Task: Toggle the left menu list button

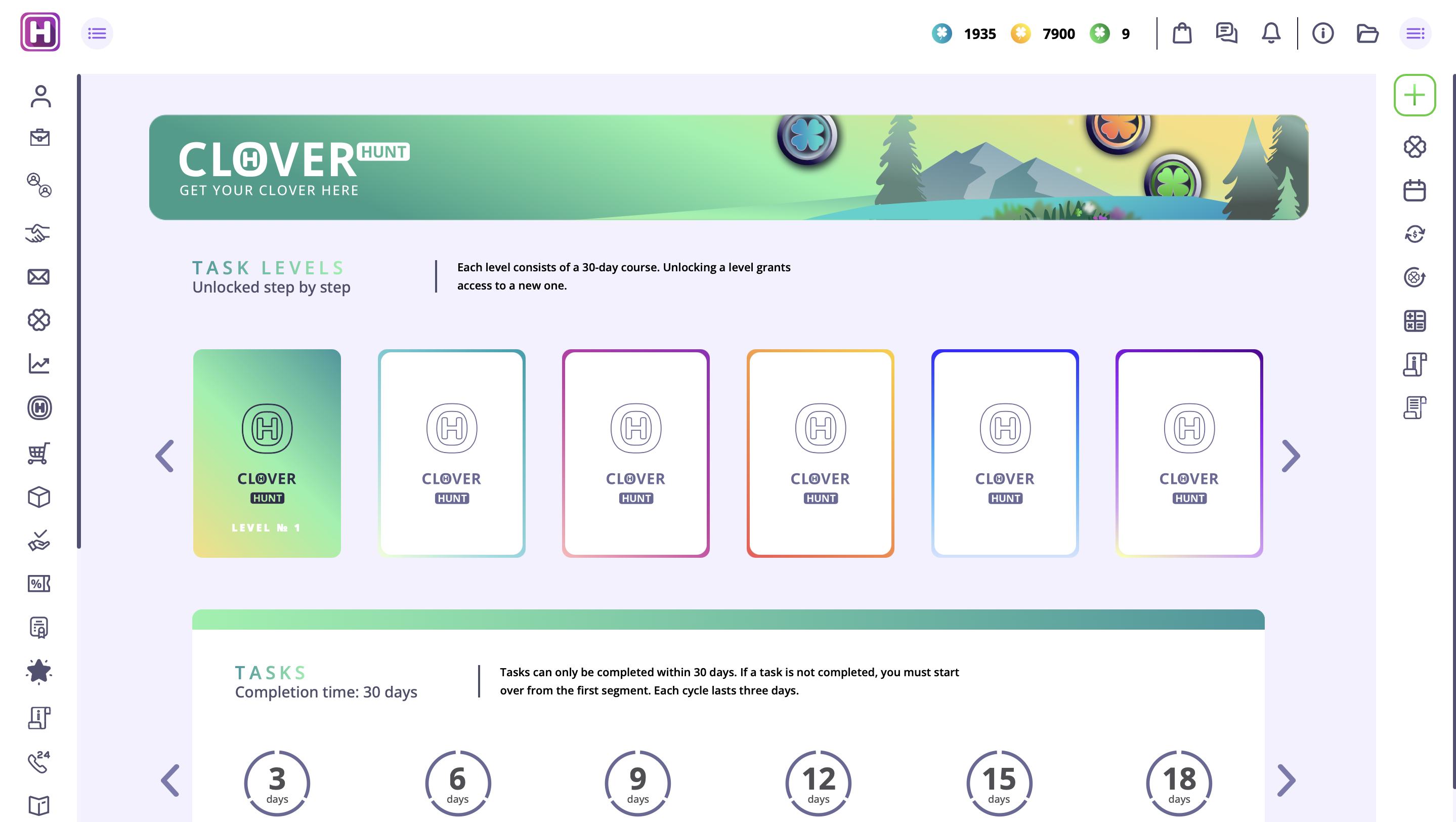Action: 97,33
